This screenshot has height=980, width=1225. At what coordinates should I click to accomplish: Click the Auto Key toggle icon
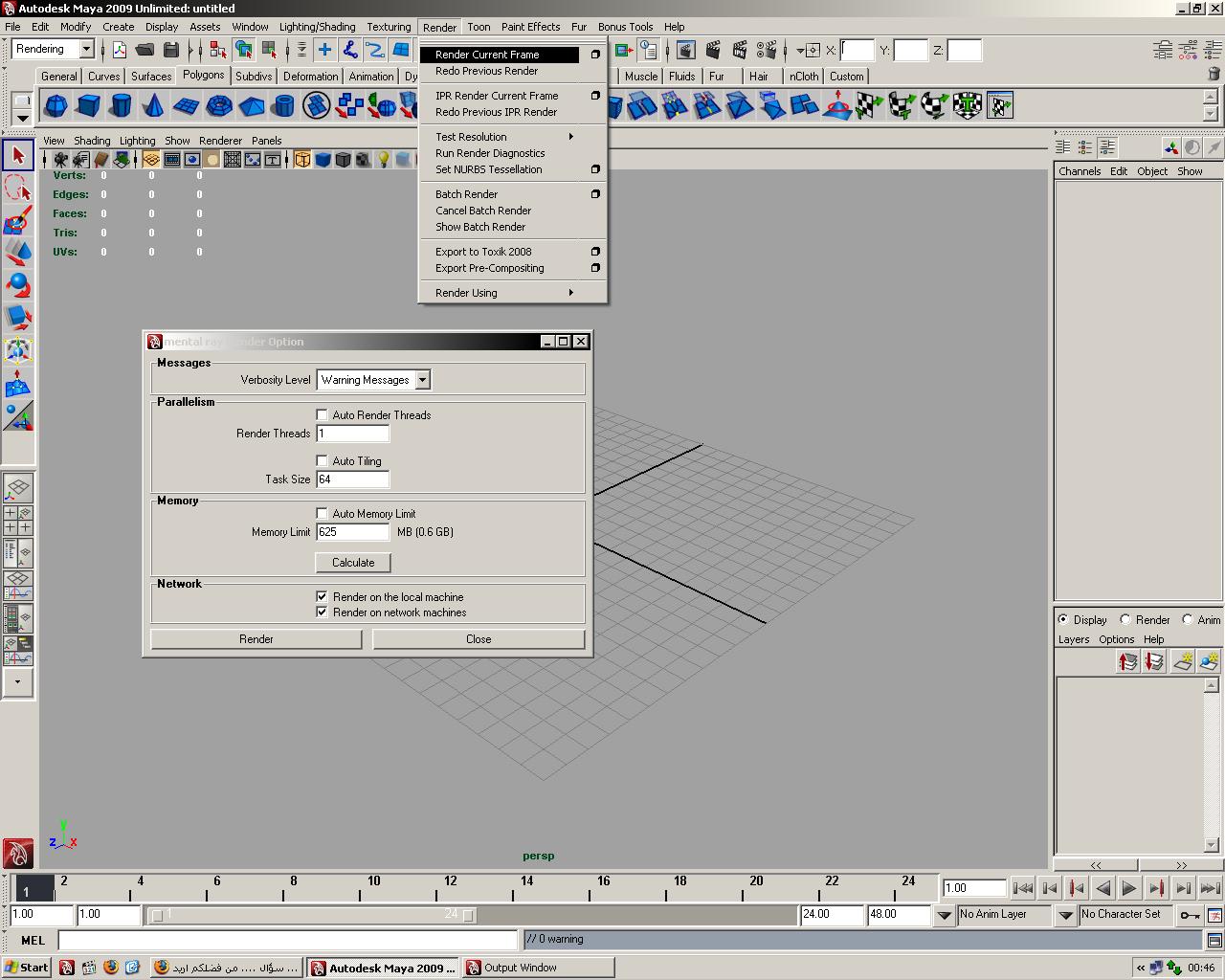[x=1190, y=915]
